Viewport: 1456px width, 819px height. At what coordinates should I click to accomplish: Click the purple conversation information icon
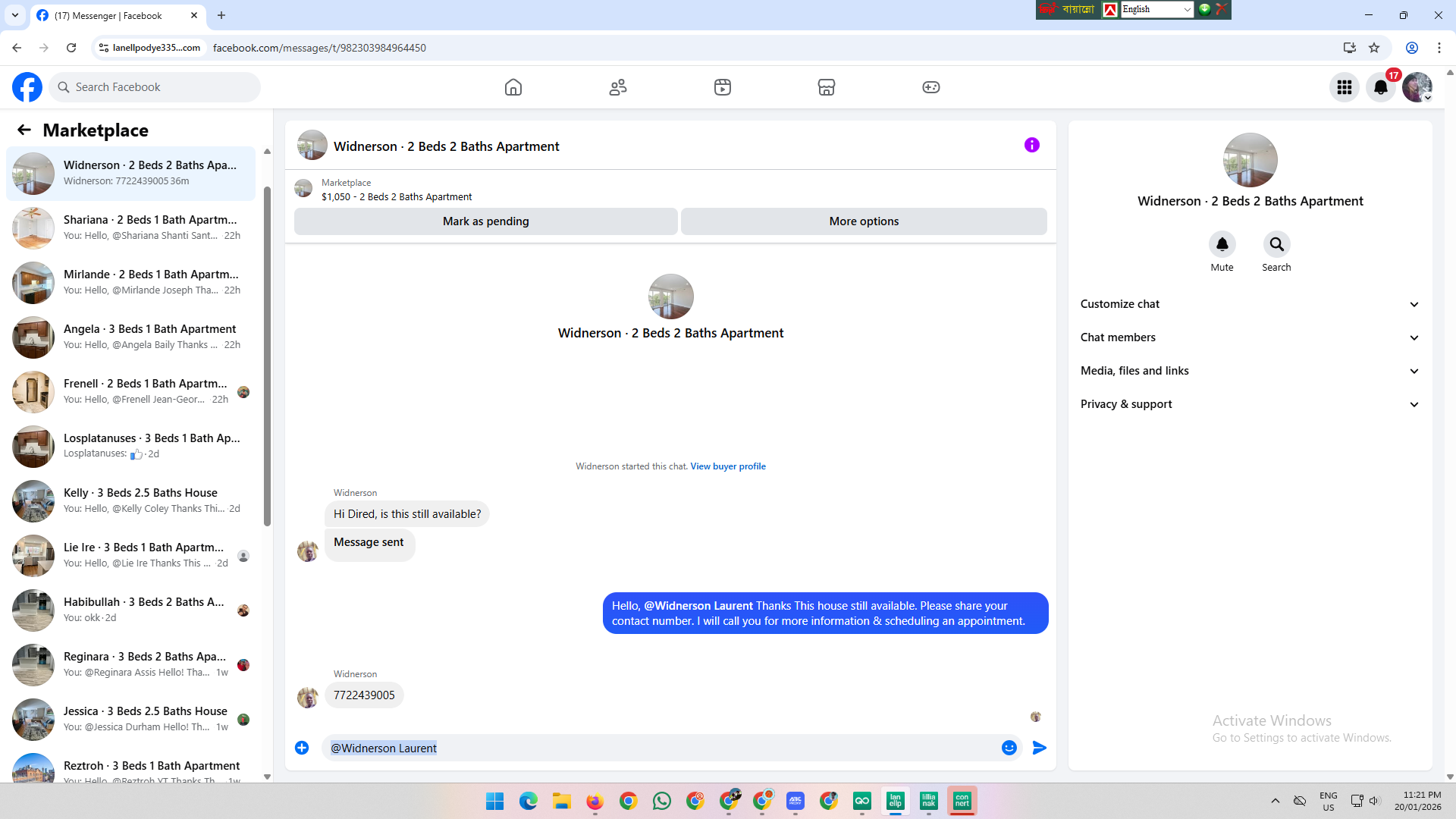point(1032,145)
